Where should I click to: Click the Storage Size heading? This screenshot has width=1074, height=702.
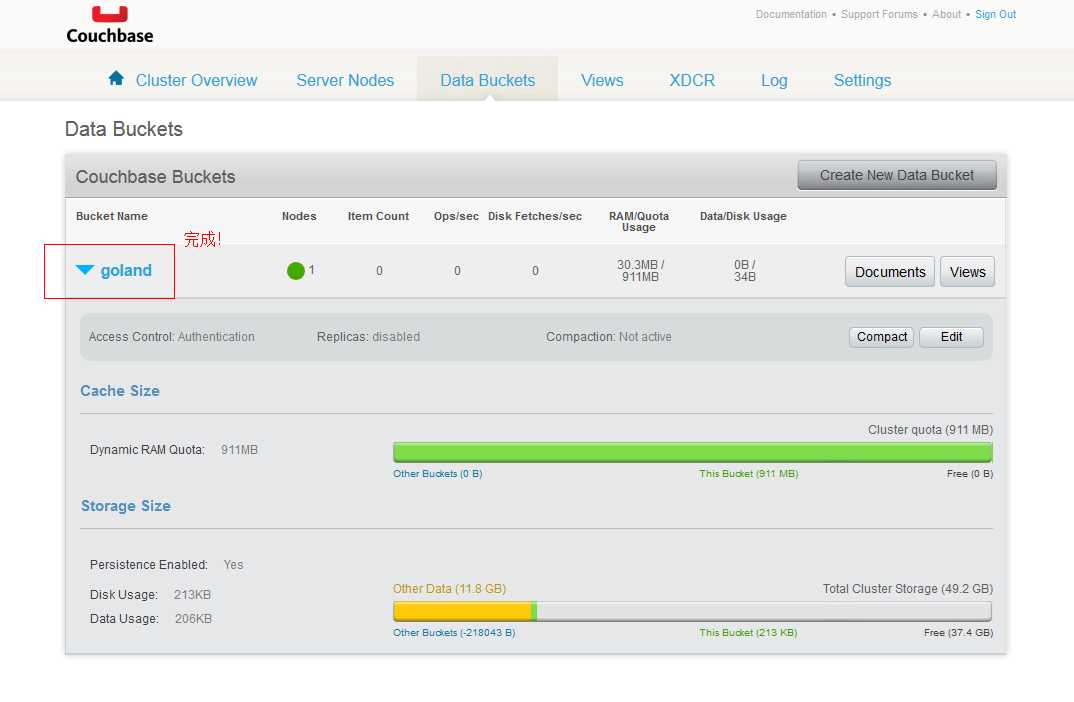pyautogui.click(x=126, y=506)
